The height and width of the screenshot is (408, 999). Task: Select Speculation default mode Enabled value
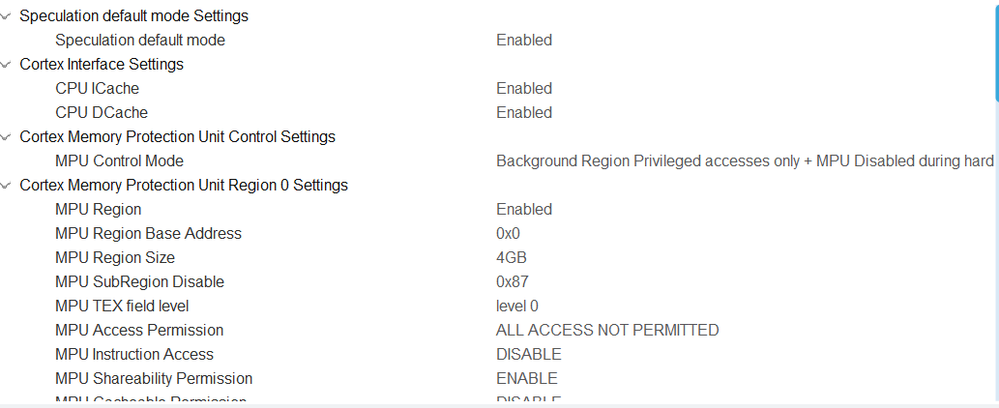524,40
